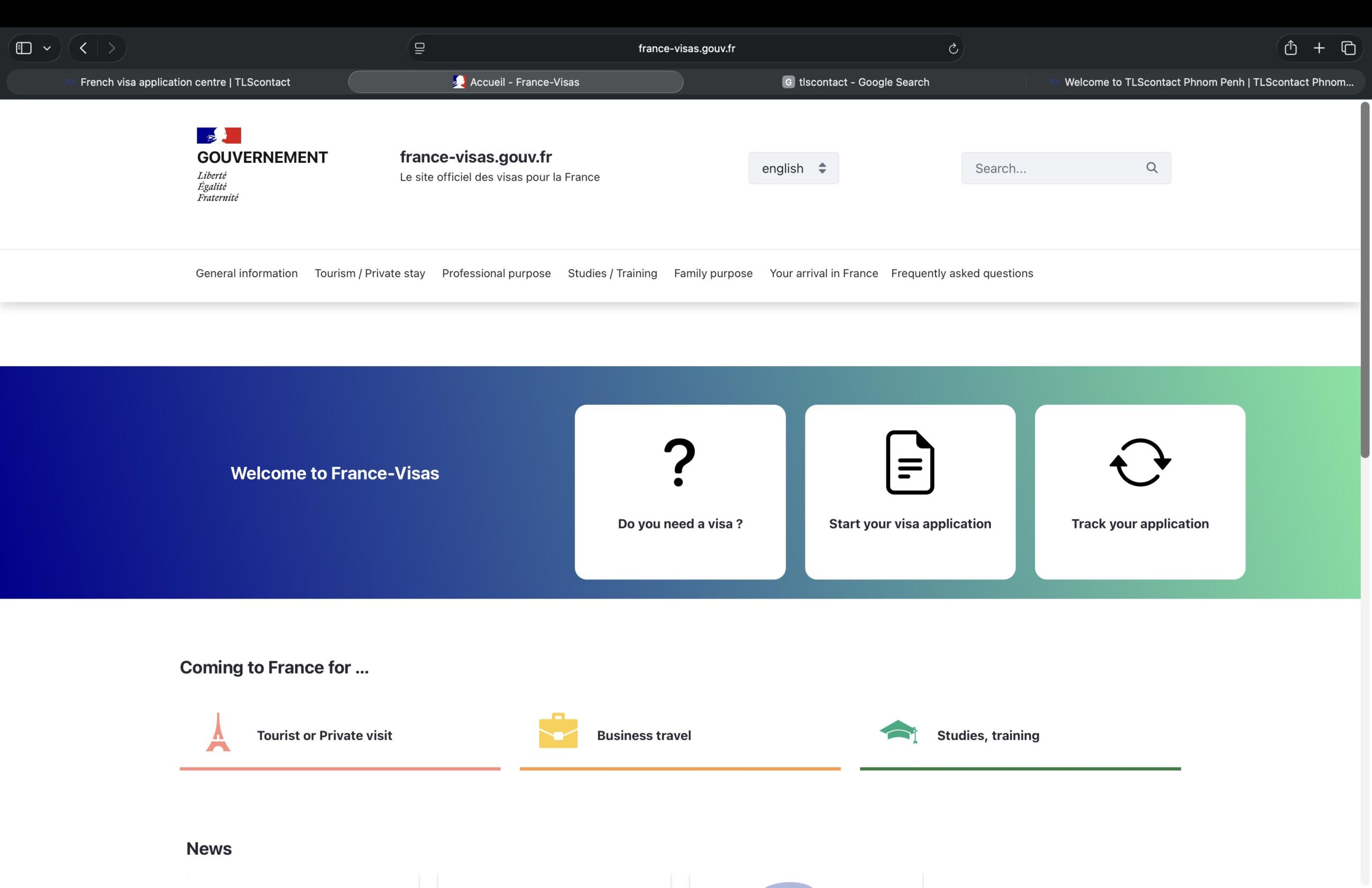Click the search magnifying glass icon
The width and height of the screenshot is (1372, 888).
click(1151, 168)
